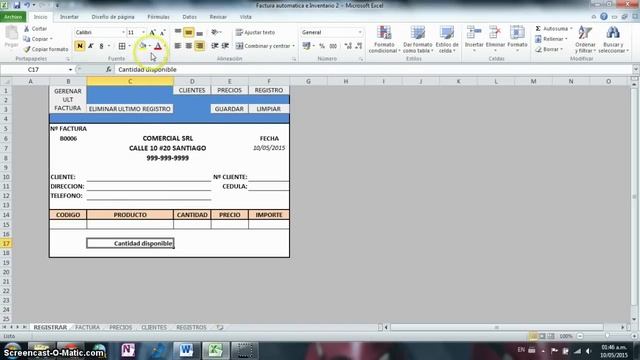Click the borders icon in Fuente group
The width and height of the screenshot is (640, 360).
[122, 46]
